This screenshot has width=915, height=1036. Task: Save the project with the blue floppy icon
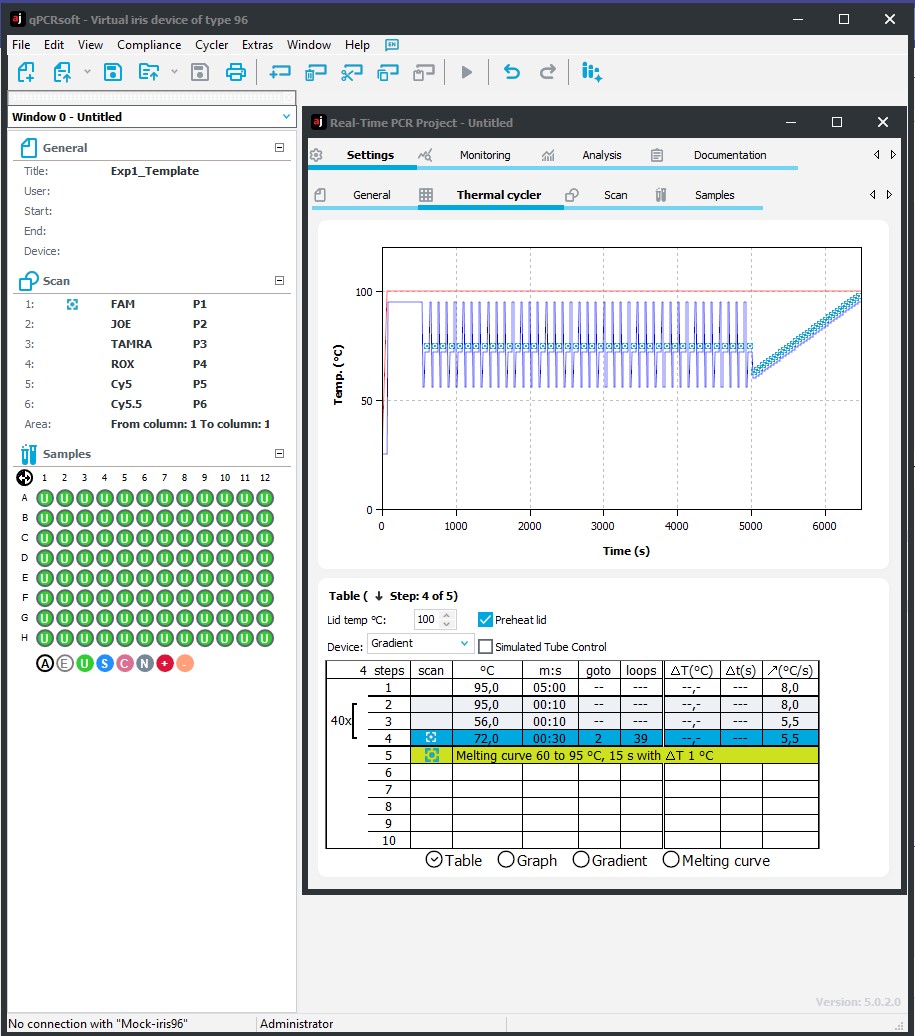[113, 72]
